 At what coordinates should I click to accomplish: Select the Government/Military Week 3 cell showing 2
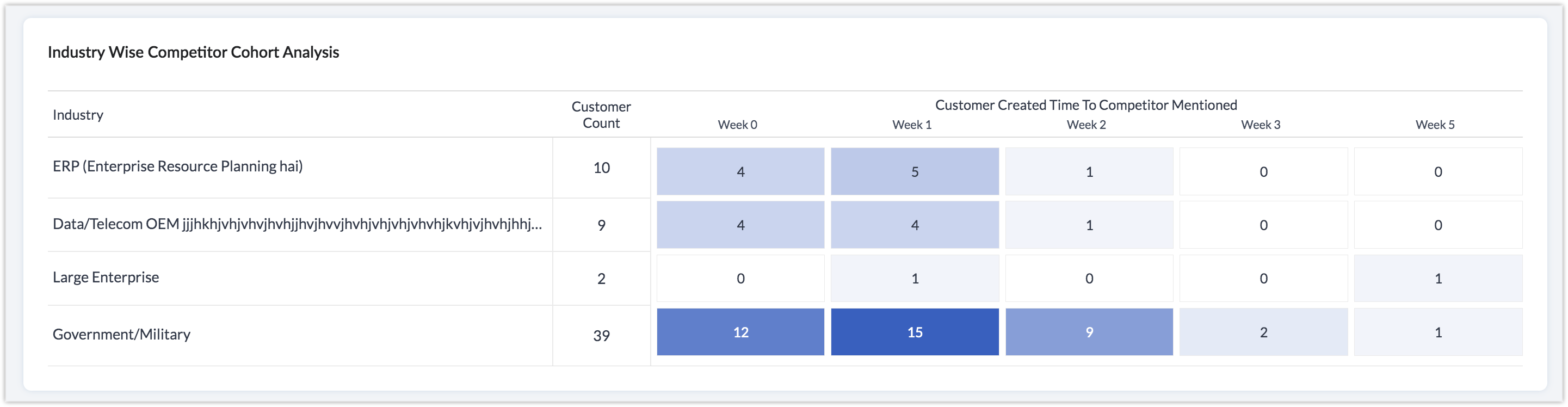point(1263,332)
